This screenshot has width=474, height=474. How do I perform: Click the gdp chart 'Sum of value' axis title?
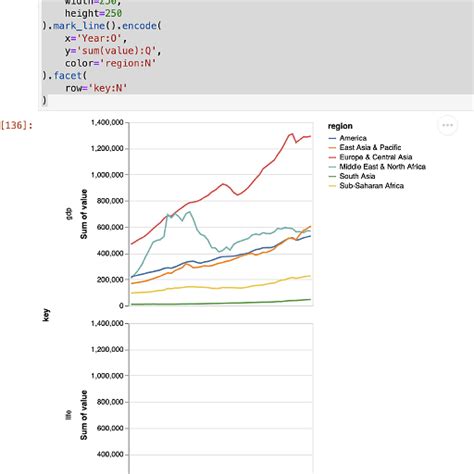click(84, 214)
